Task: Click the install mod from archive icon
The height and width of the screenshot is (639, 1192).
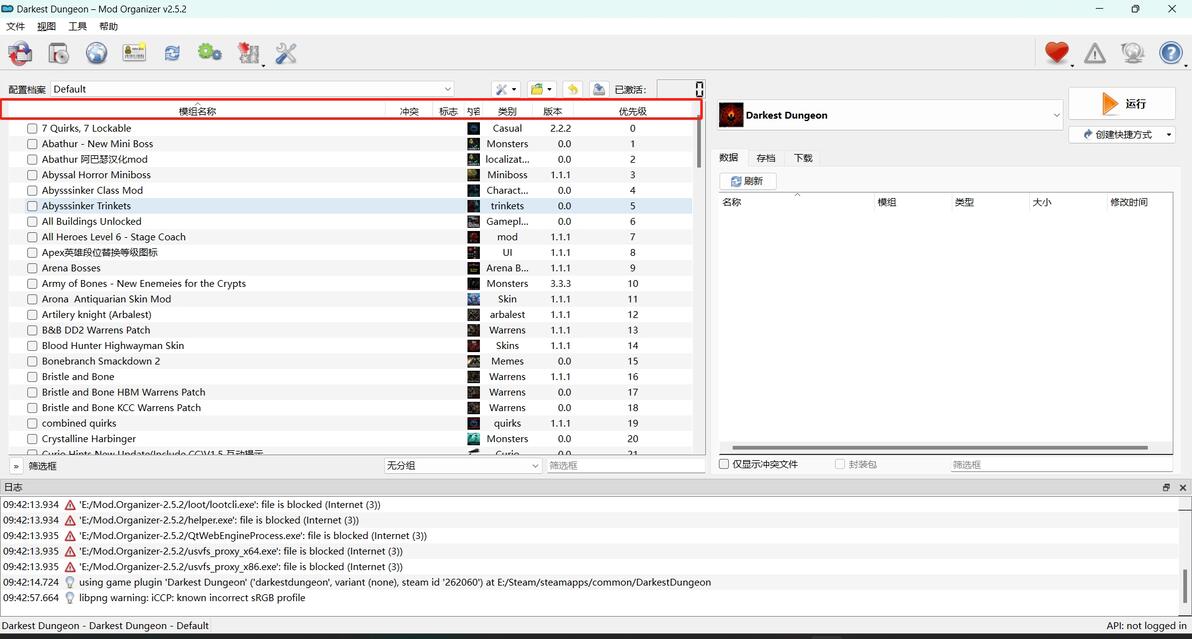Action: coord(21,53)
